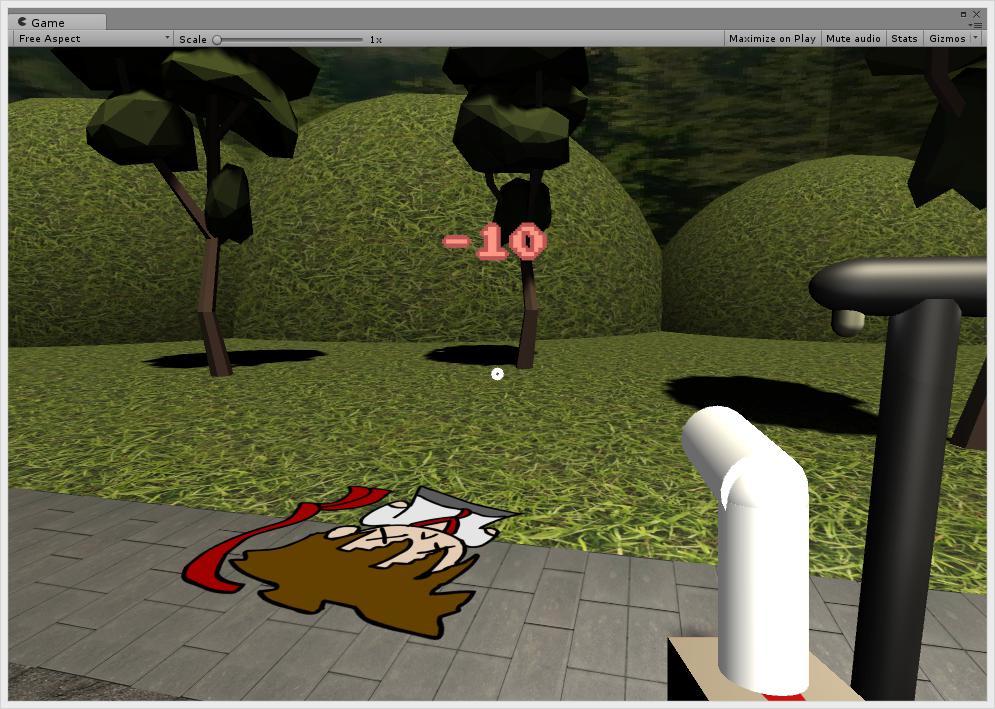Open the Free Aspect dropdown

[x=93, y=39]
